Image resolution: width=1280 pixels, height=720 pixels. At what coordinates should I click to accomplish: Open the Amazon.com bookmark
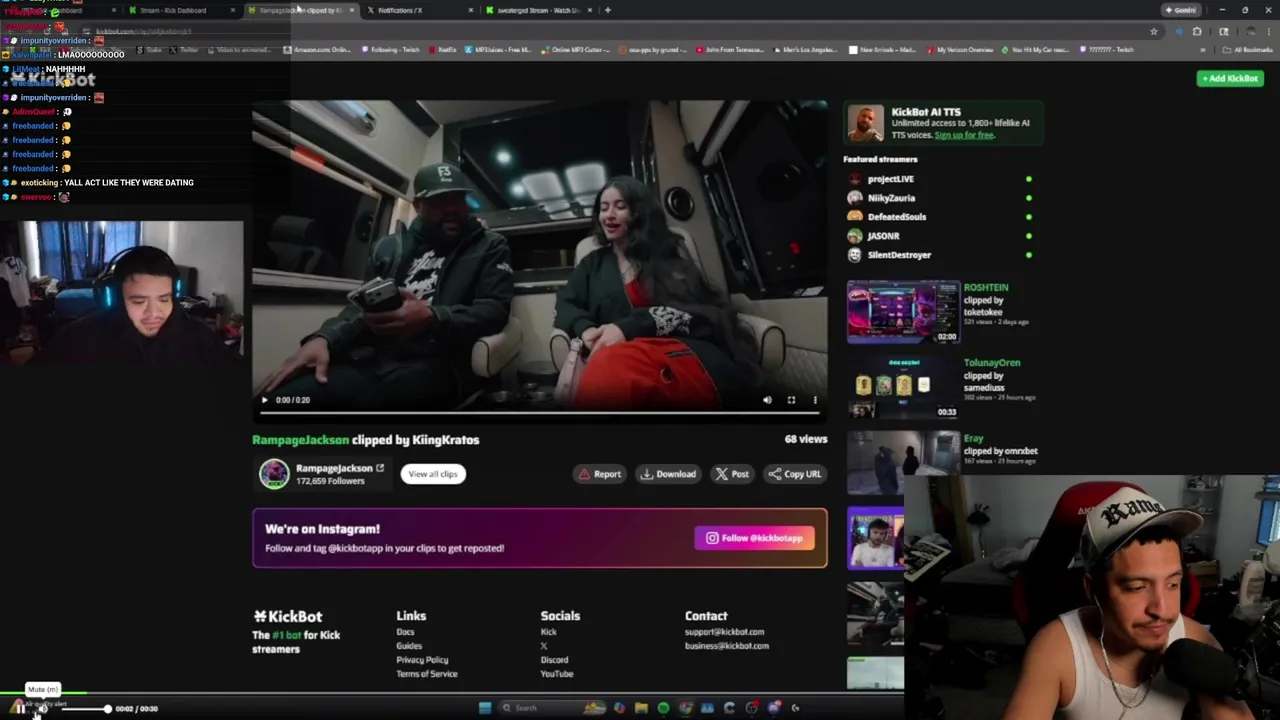coord(318,49)
